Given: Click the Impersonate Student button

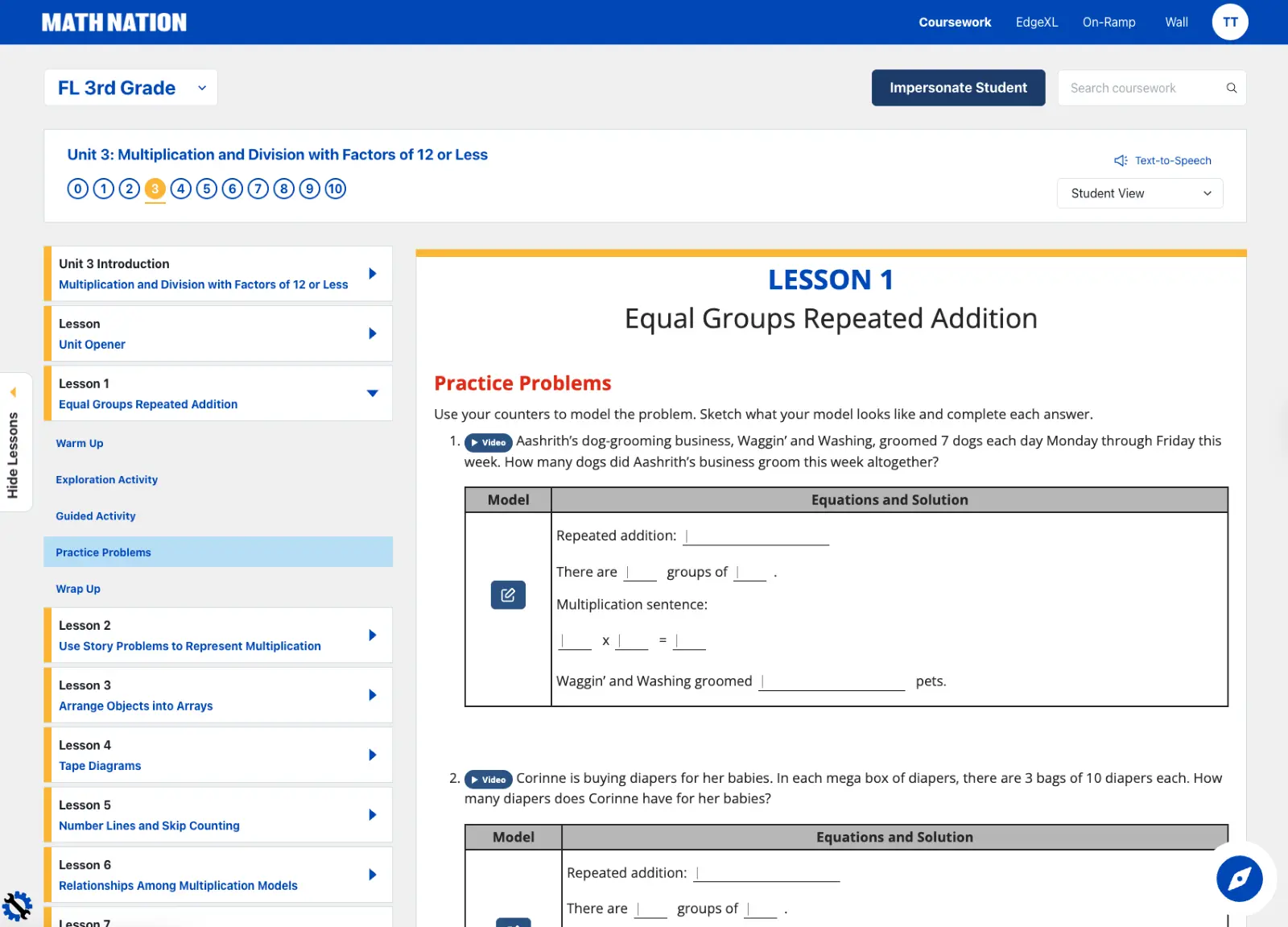Looking at the screenshot, I should click(958, 88).
